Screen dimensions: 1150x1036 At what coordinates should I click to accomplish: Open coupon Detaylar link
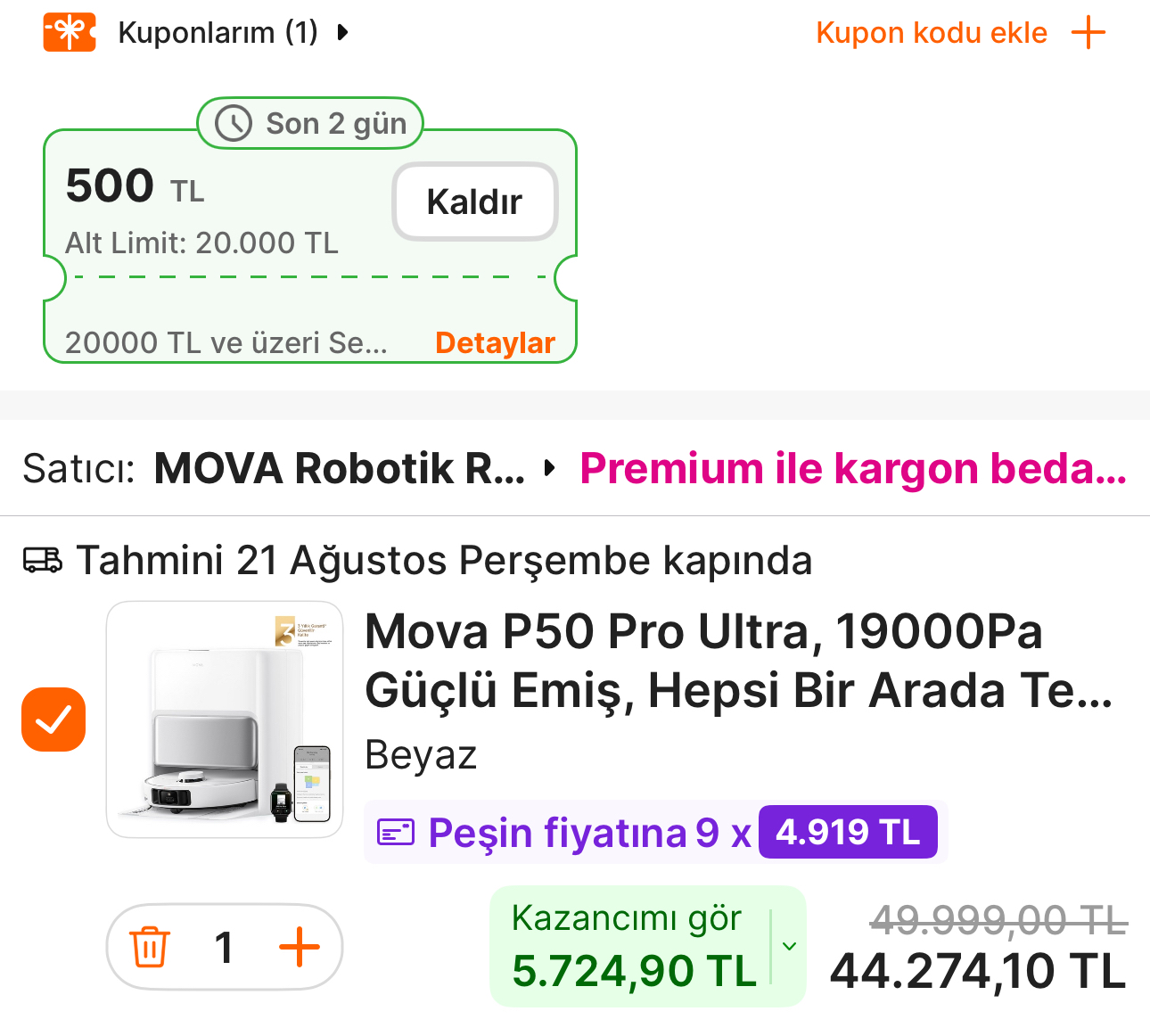(x=495, y=343)
